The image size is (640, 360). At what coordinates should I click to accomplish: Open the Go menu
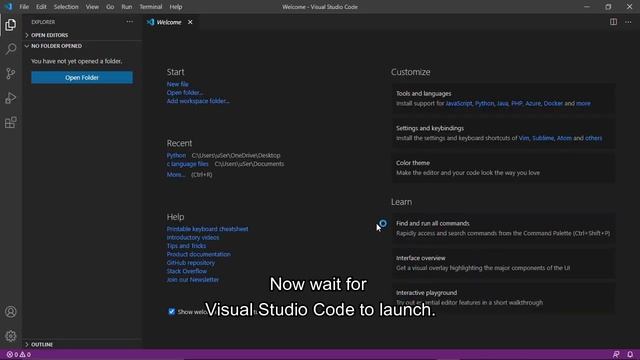coord(110,7)
